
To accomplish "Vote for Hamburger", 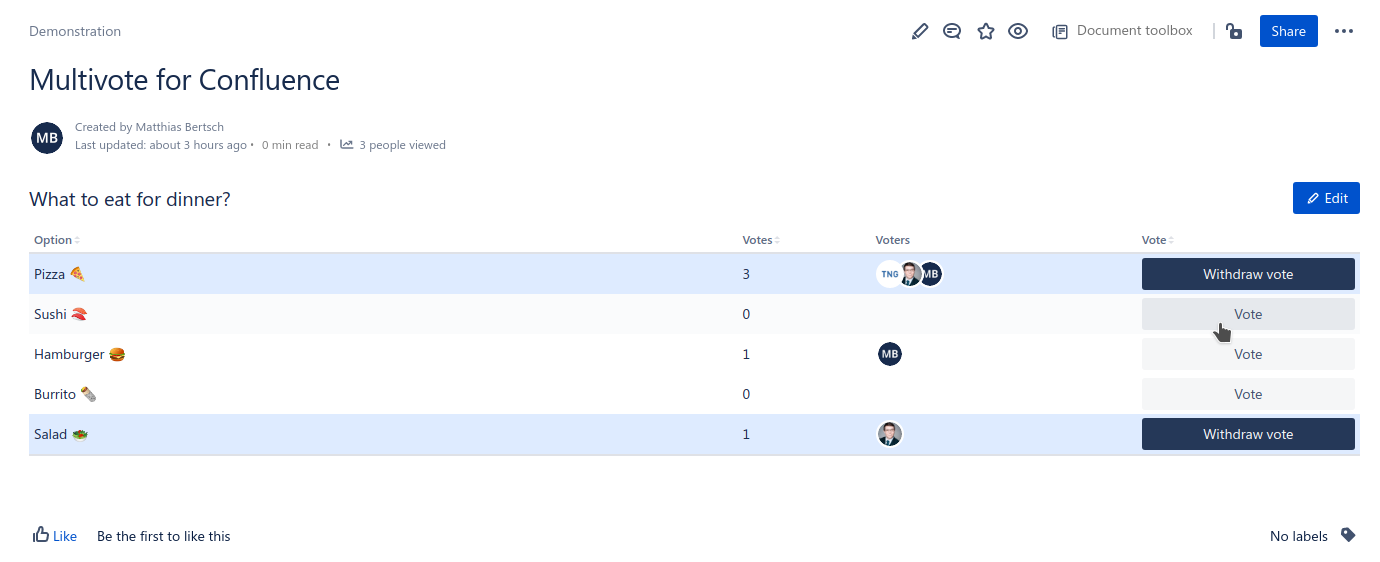I will tap(1248, 354).
